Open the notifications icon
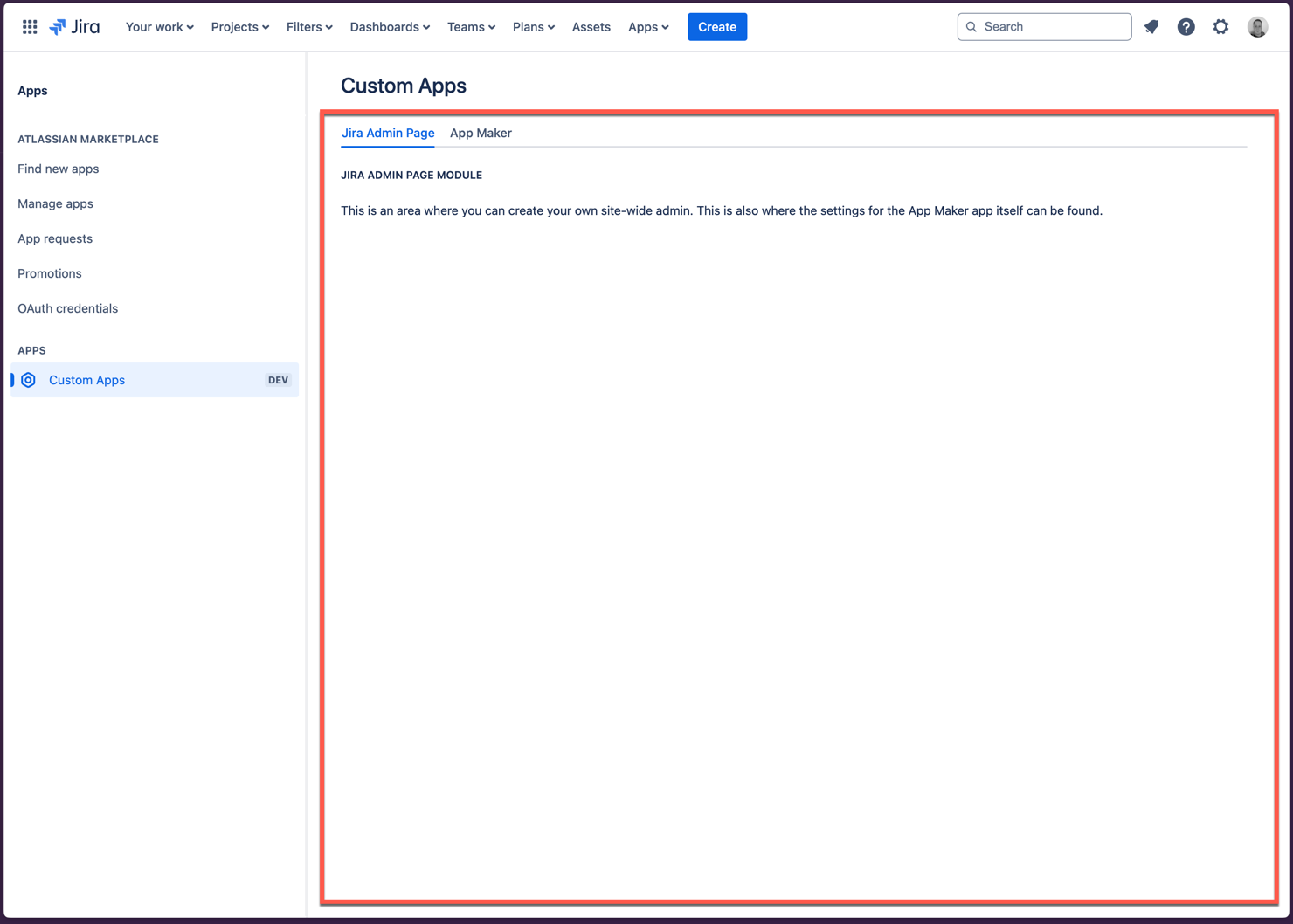Viewport: 1293px width, 924px height. [1151, 27]
